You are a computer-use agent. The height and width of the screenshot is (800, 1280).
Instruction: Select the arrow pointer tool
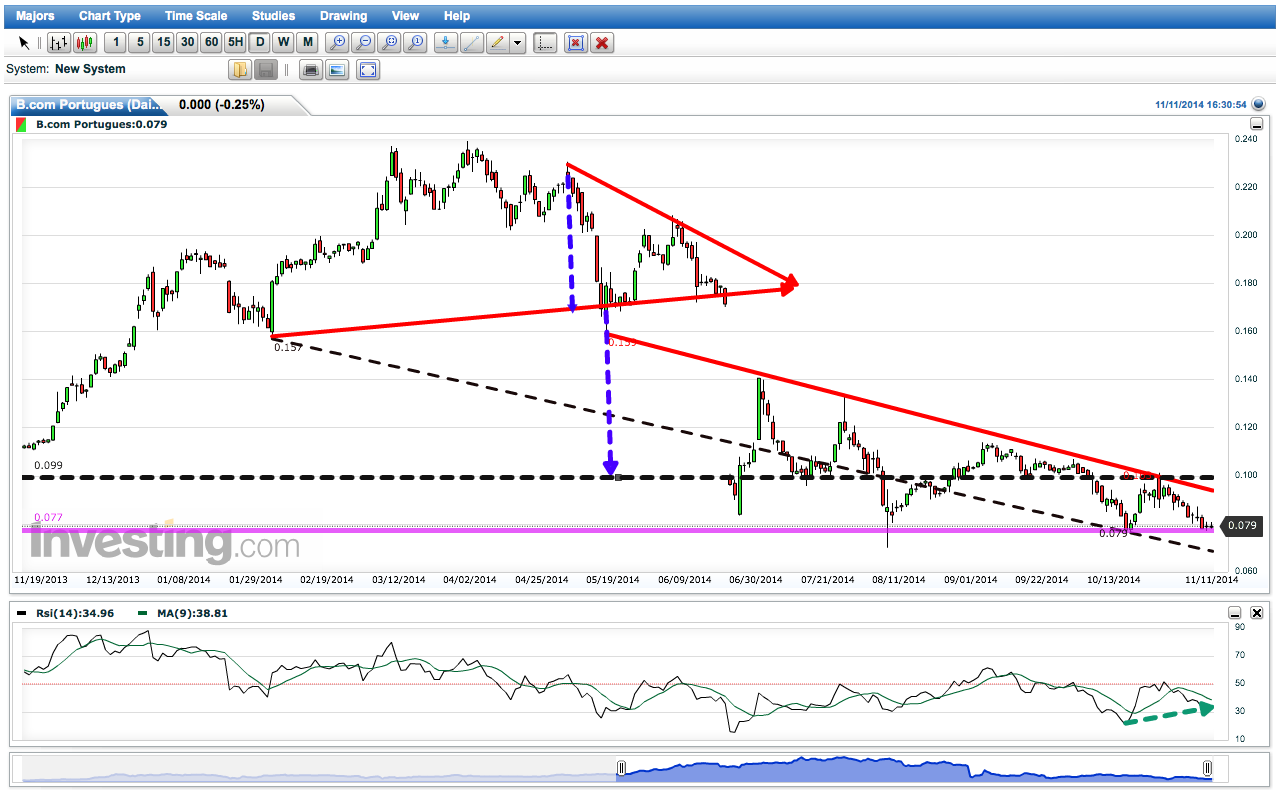coord(24,43)
